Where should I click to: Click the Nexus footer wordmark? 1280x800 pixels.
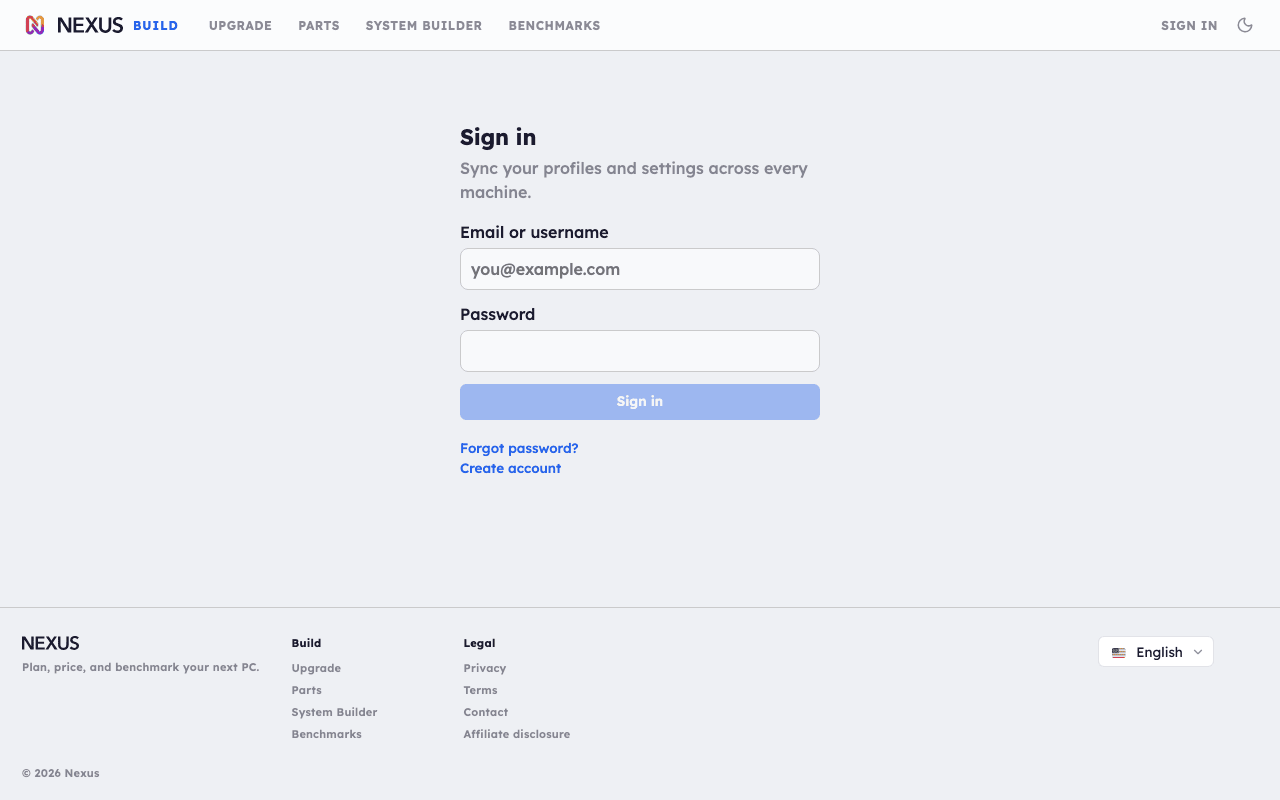point(50,643)
